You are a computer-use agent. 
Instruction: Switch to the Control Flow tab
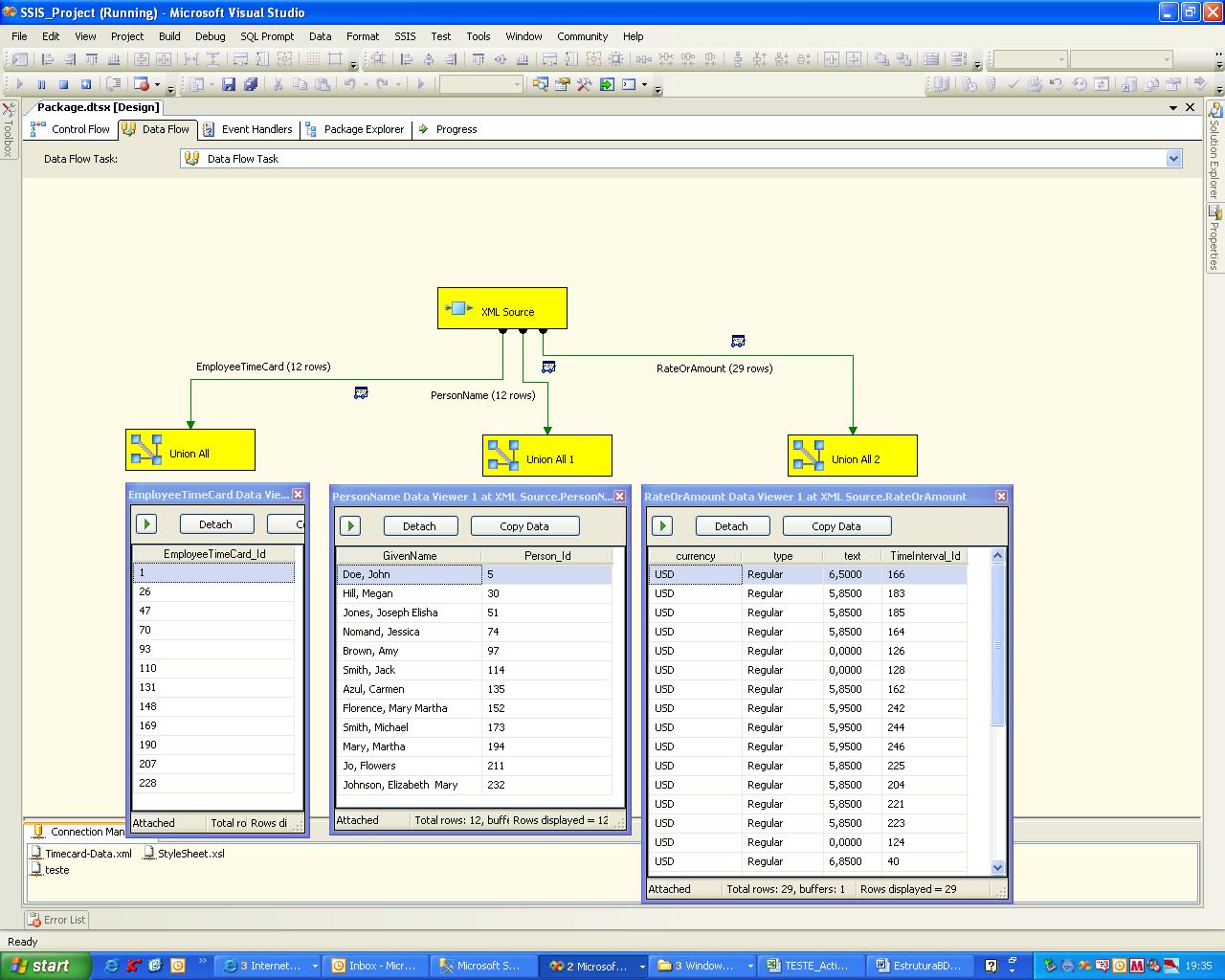(x=71, y=129)
